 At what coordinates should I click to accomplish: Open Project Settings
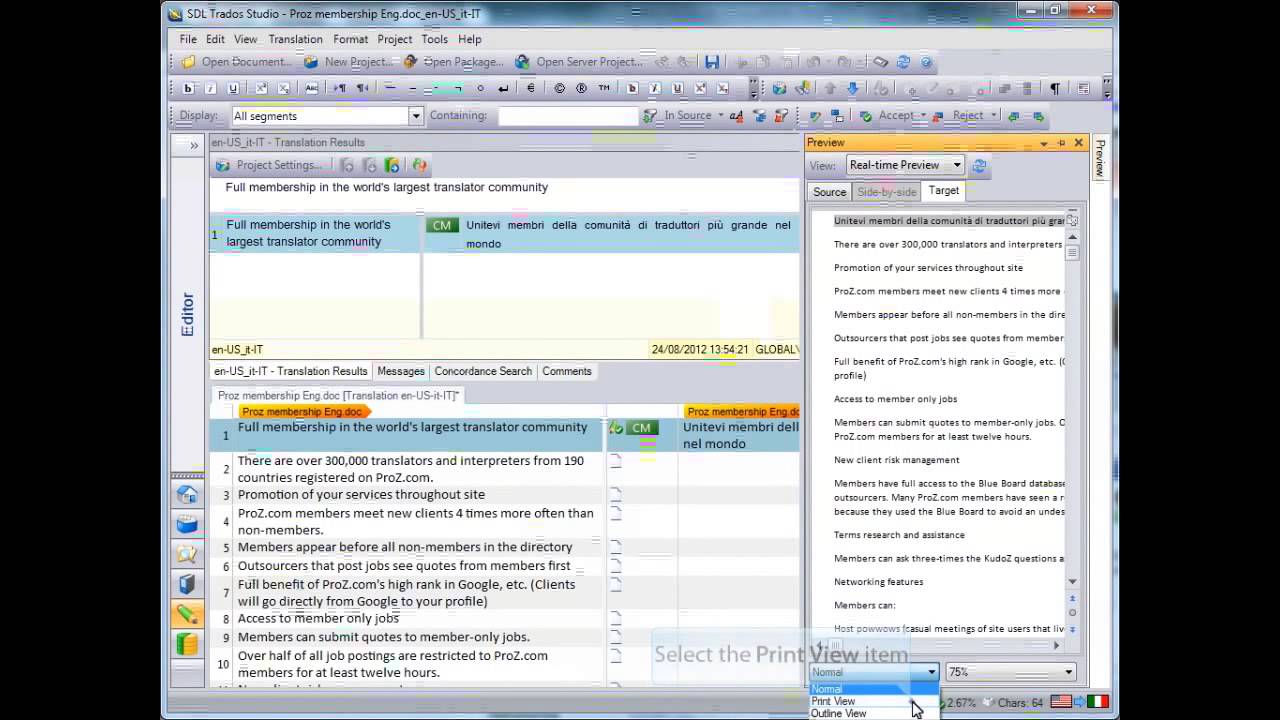pyautogui.click(x=270, y=165)
